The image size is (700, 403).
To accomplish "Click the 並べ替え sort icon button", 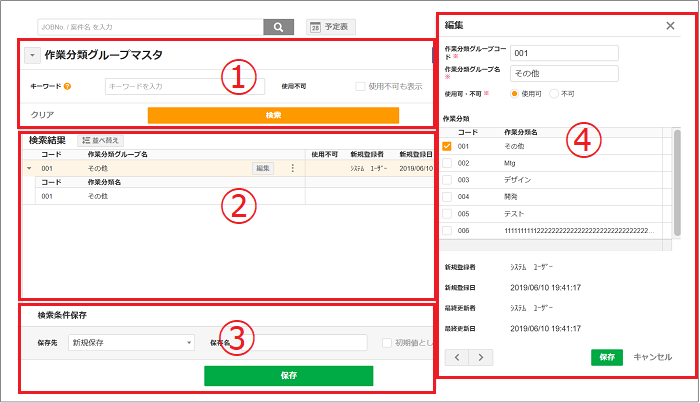I will (x=102, y=141).
